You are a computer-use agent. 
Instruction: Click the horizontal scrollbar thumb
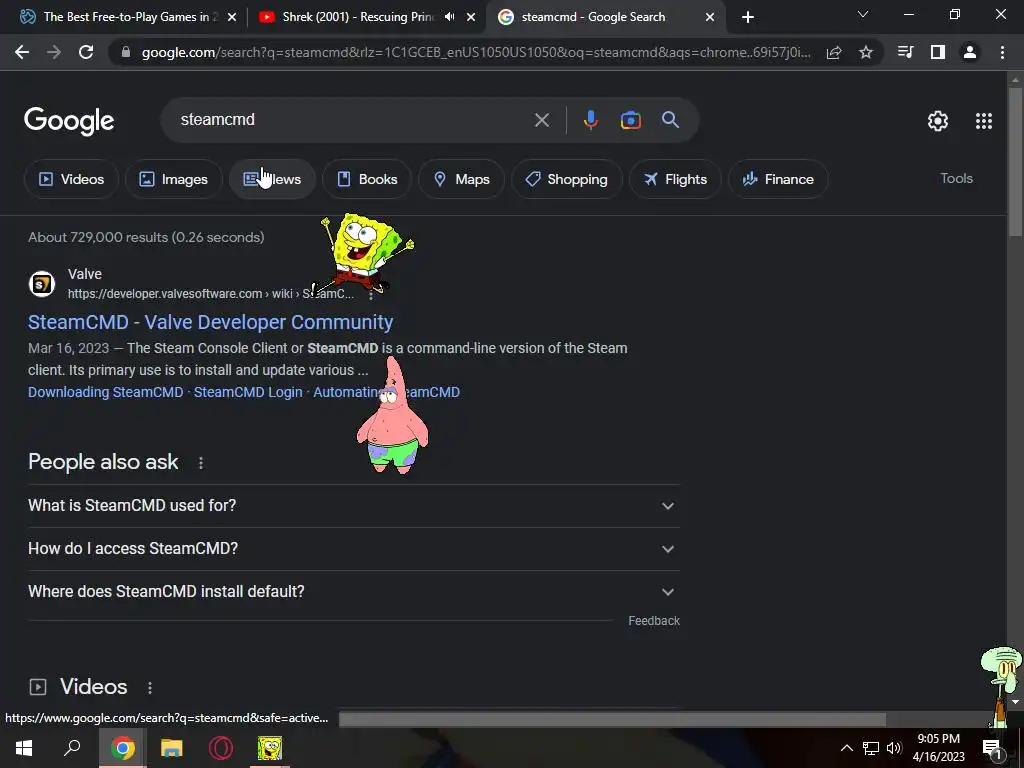(x=612, y=719)
